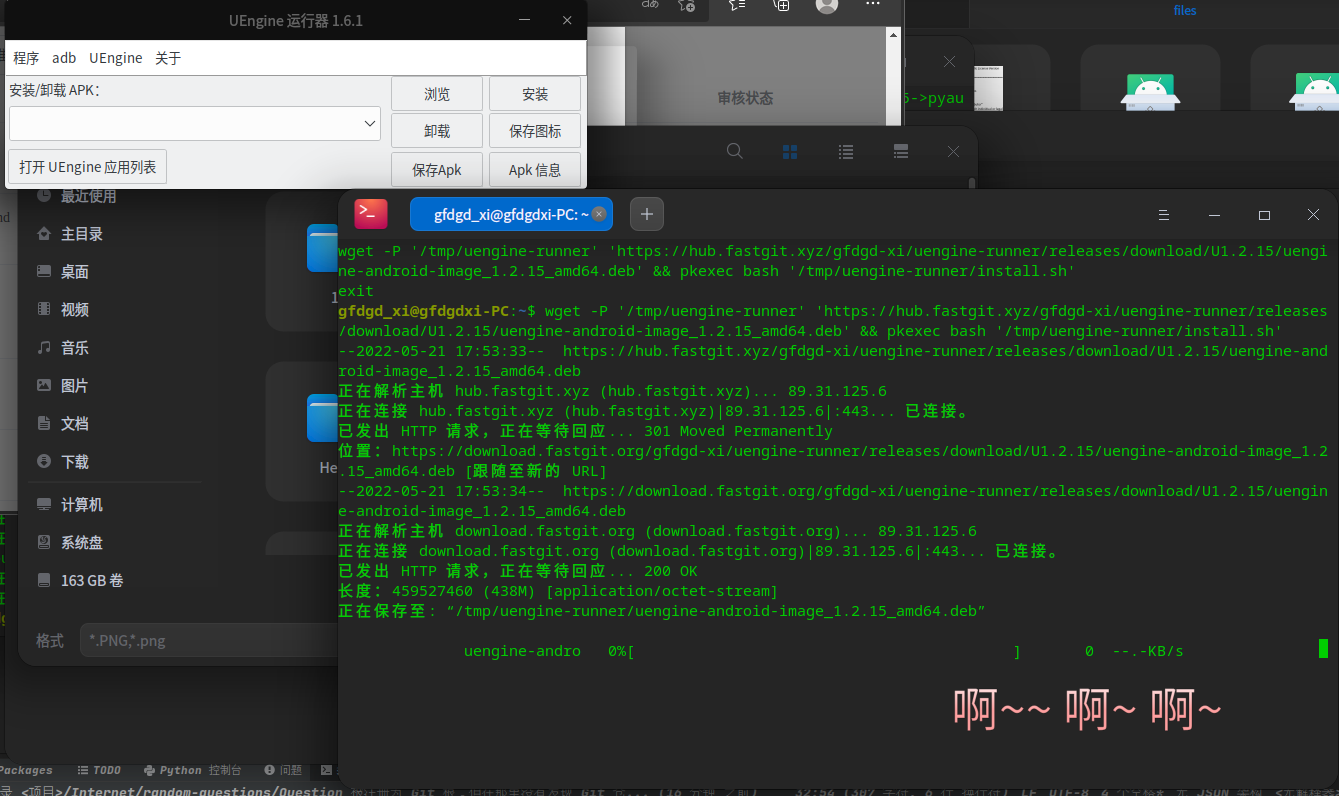The image size is (1339, 796).
Task: Open the 关于 menu
Action: 168,58
